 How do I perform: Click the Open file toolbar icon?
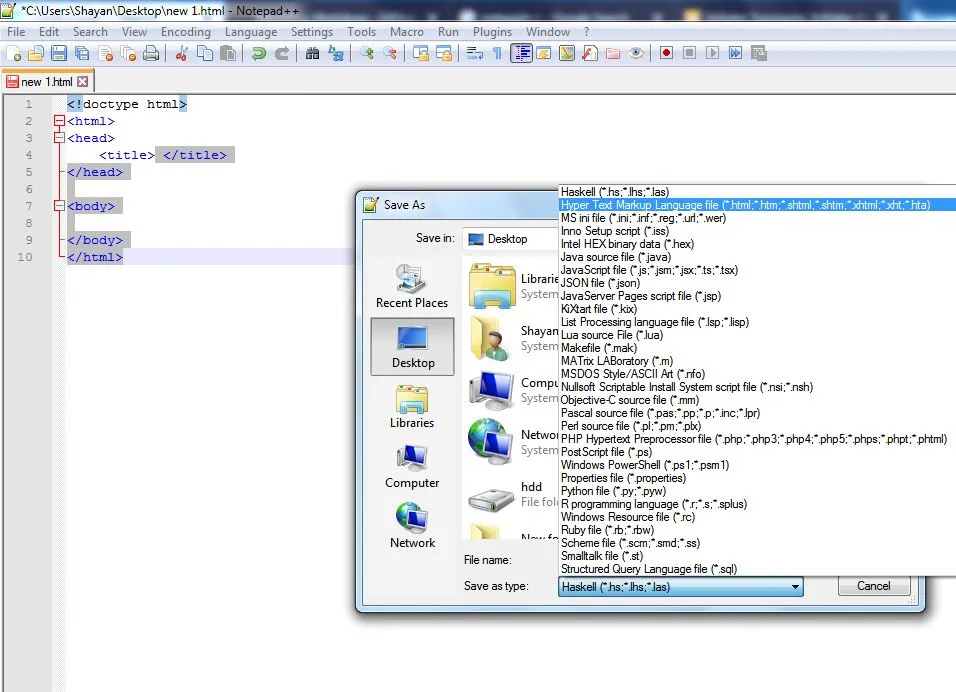tap(36, 54)
